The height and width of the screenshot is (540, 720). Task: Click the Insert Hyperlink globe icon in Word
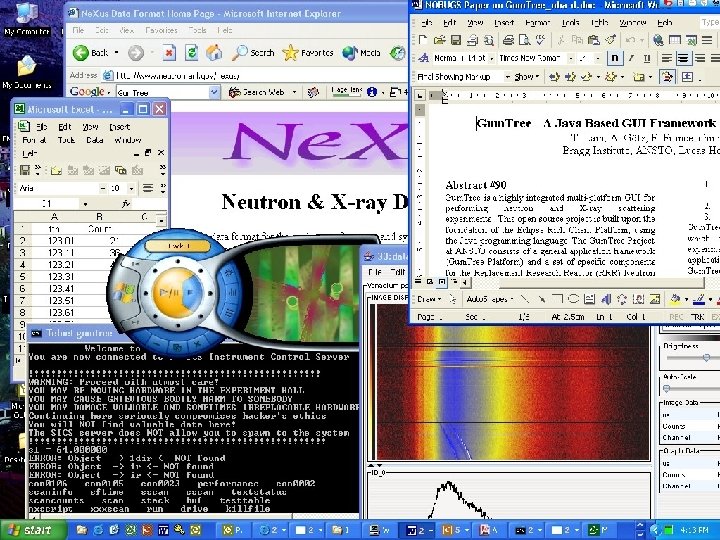pyautogui.click(x=658, y=40)
